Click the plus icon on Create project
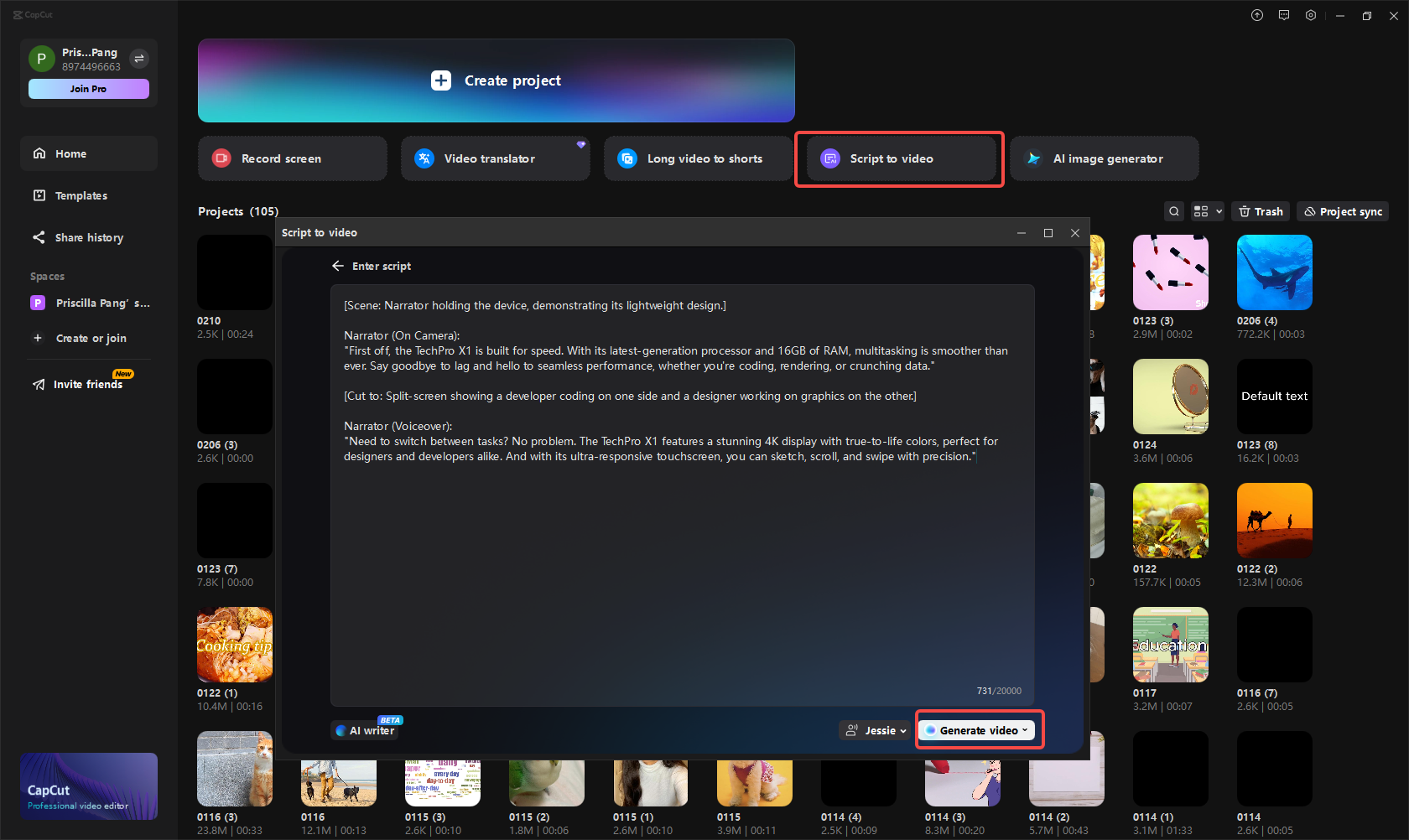 coord(441,80)
